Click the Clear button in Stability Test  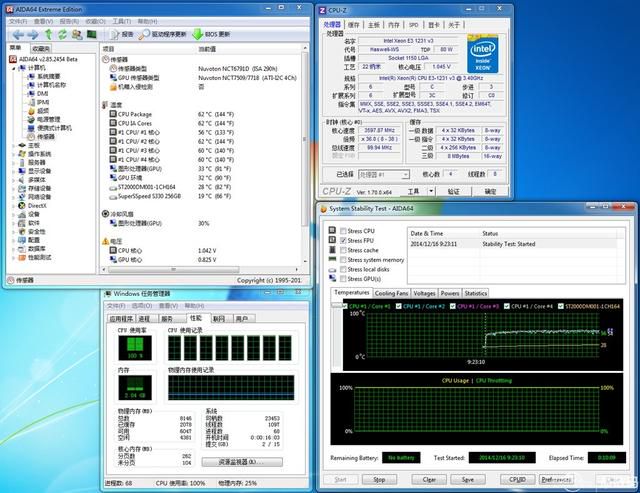pyautogui.click(x=429, y=480)
